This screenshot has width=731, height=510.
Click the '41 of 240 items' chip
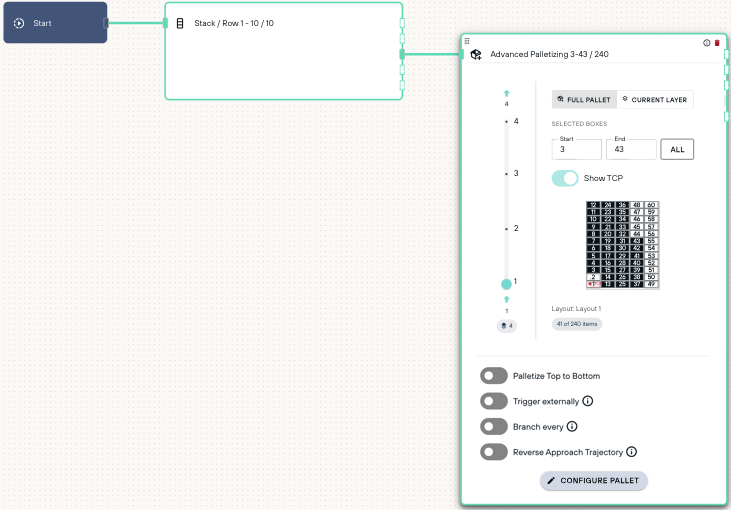pyautogui.click(x=577, y=324)
